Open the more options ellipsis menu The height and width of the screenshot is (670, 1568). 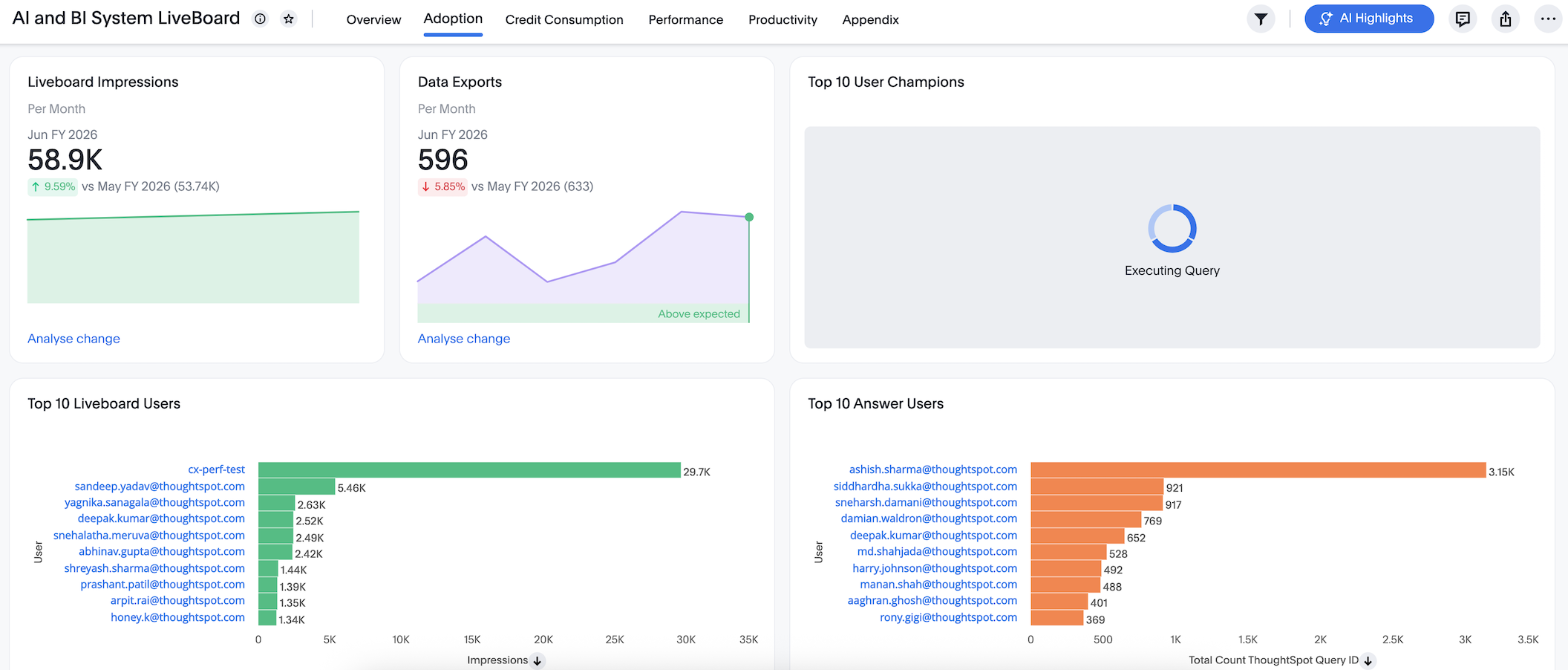point(1548,19)
